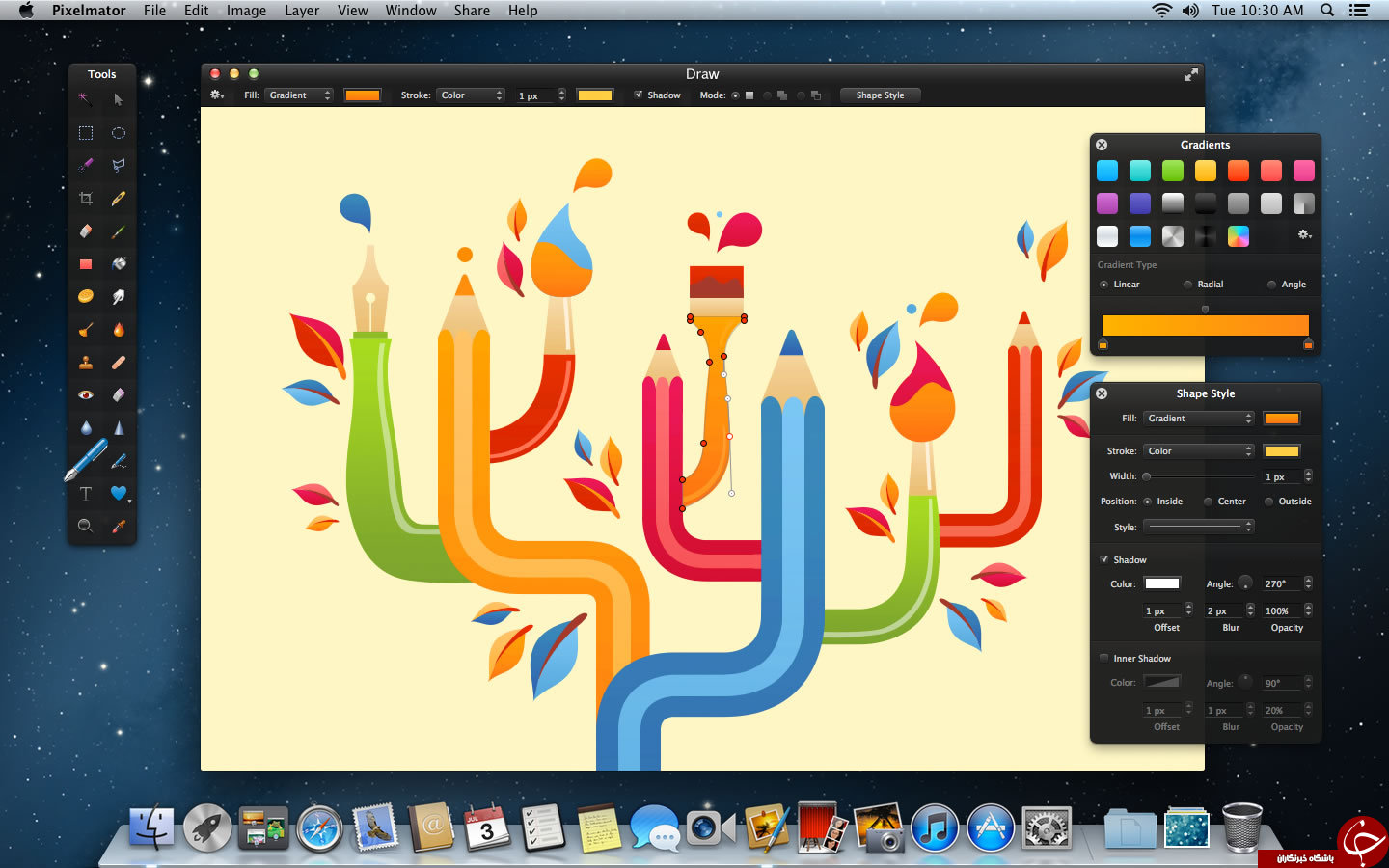
Task: Set stroke position to Inside
Action: click(1148, 502)
